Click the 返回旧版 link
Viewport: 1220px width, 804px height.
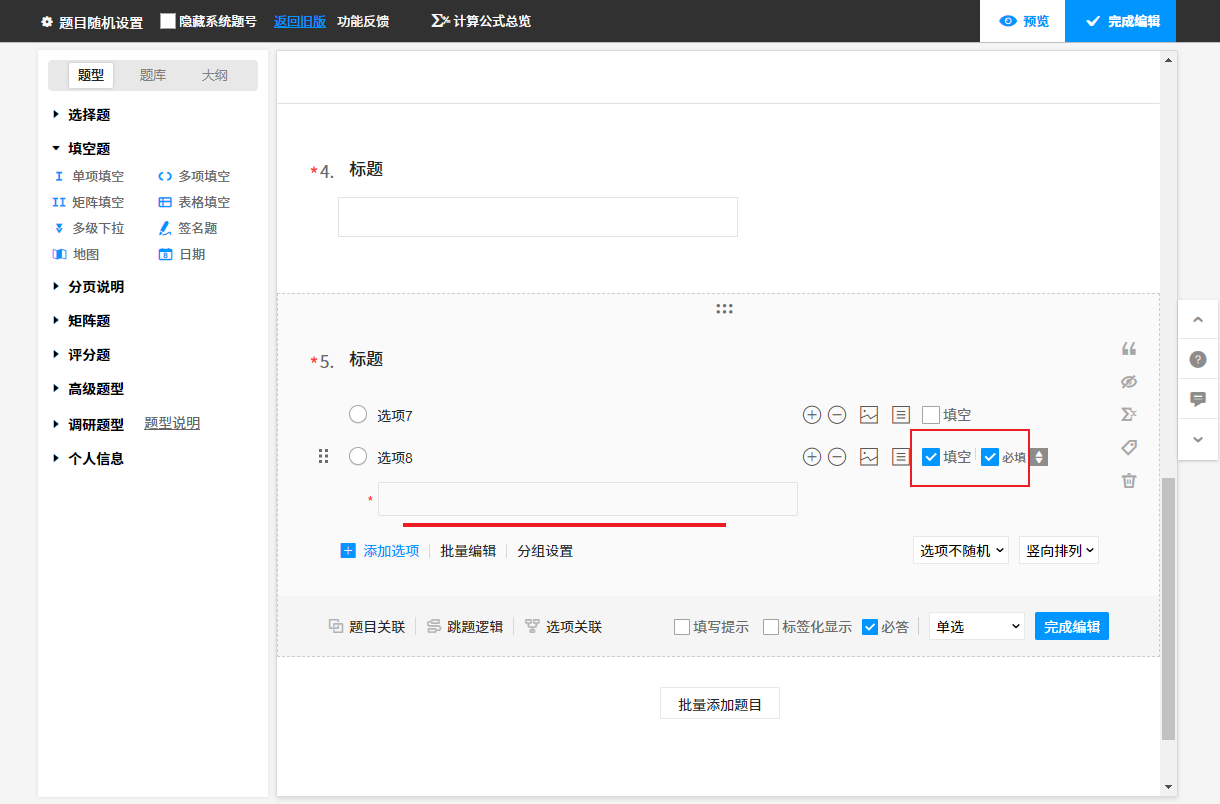coord(299,21)
